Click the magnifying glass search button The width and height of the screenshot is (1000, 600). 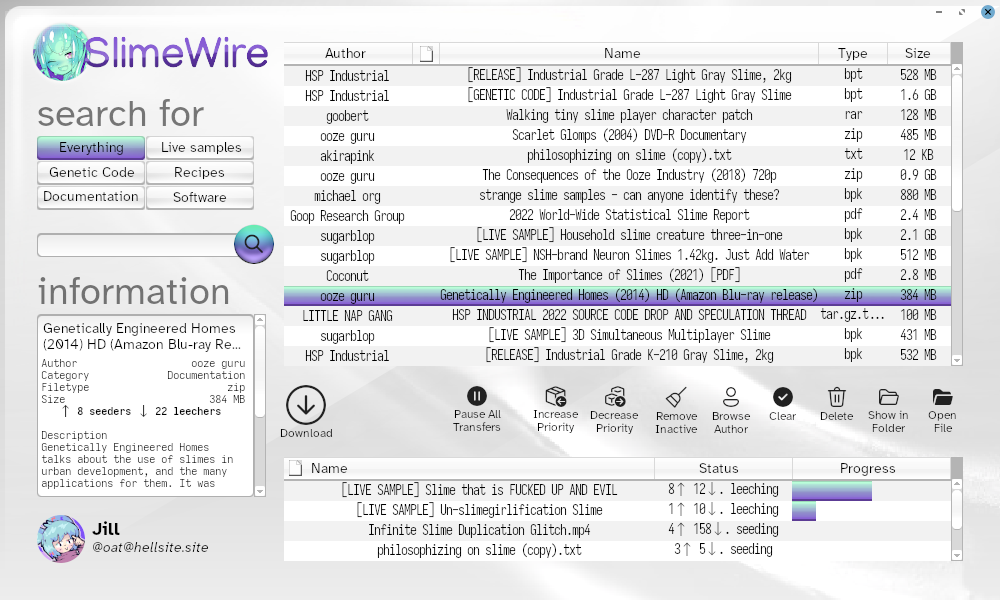click(x=253, y=243)
